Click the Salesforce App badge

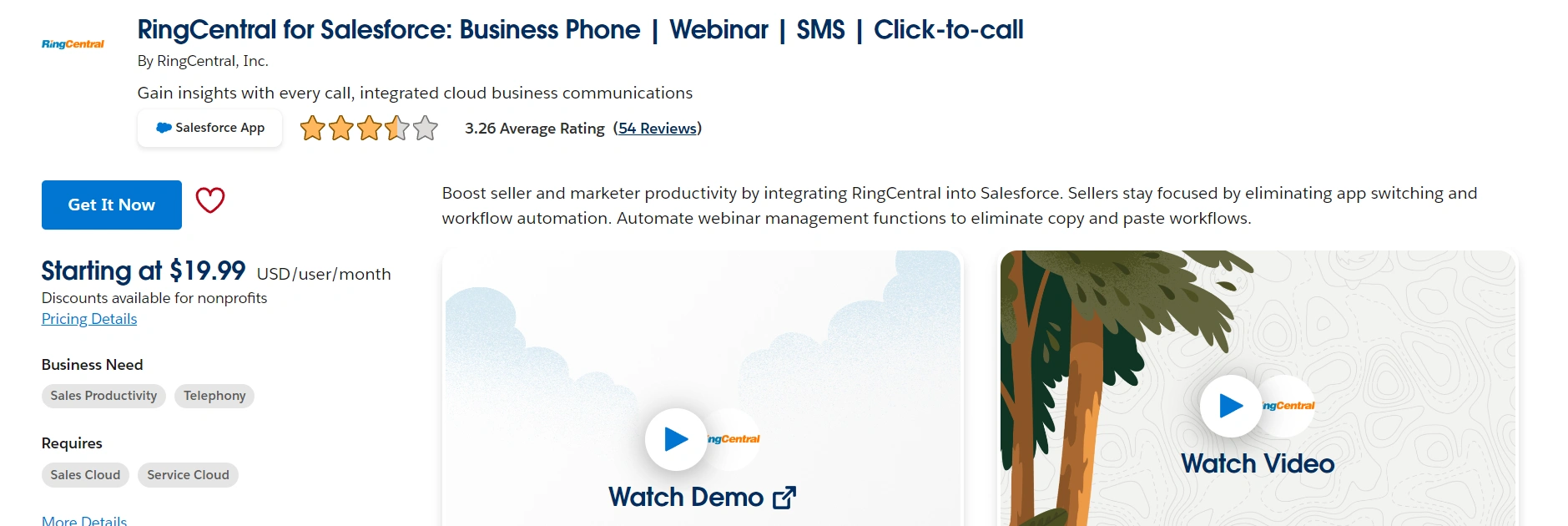(210, 128)
